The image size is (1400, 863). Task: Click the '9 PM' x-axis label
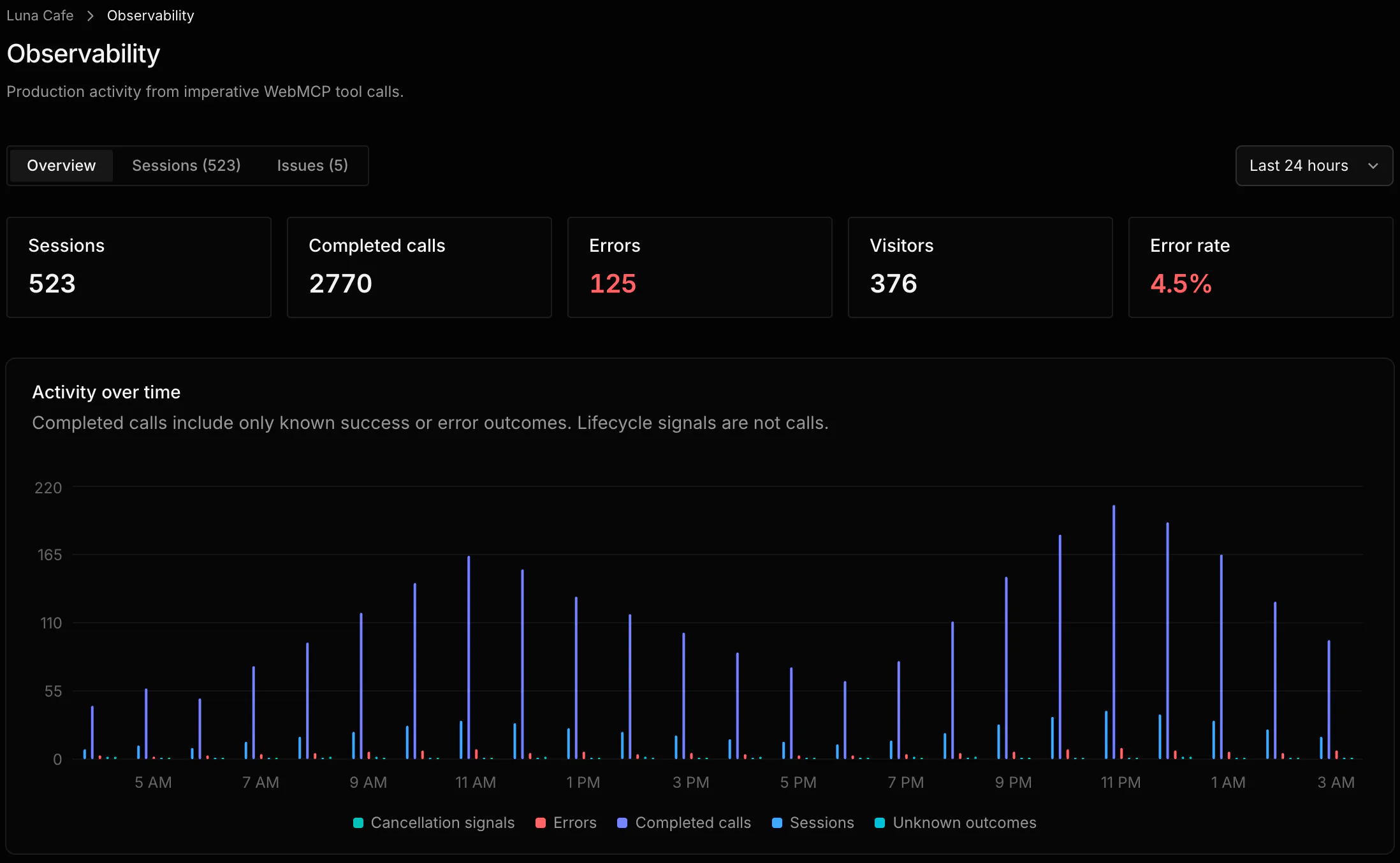point(1014,782)
